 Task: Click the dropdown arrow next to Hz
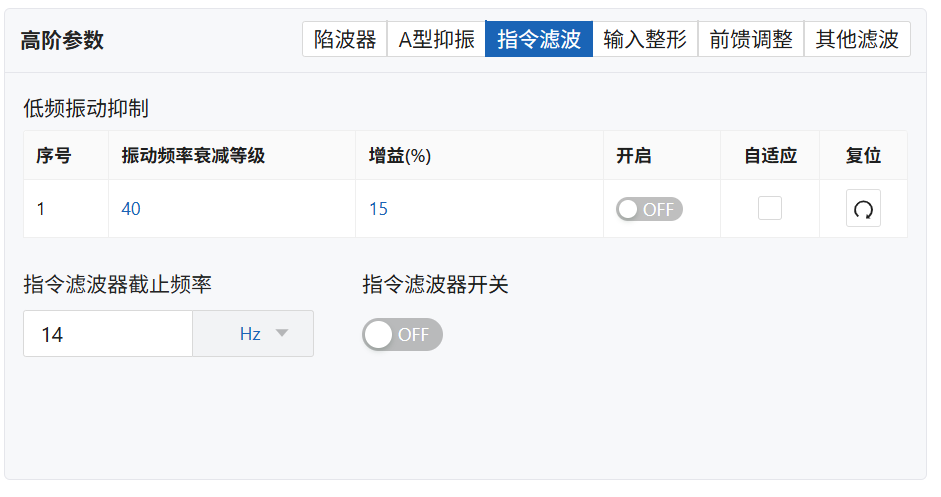coord(281,333)
